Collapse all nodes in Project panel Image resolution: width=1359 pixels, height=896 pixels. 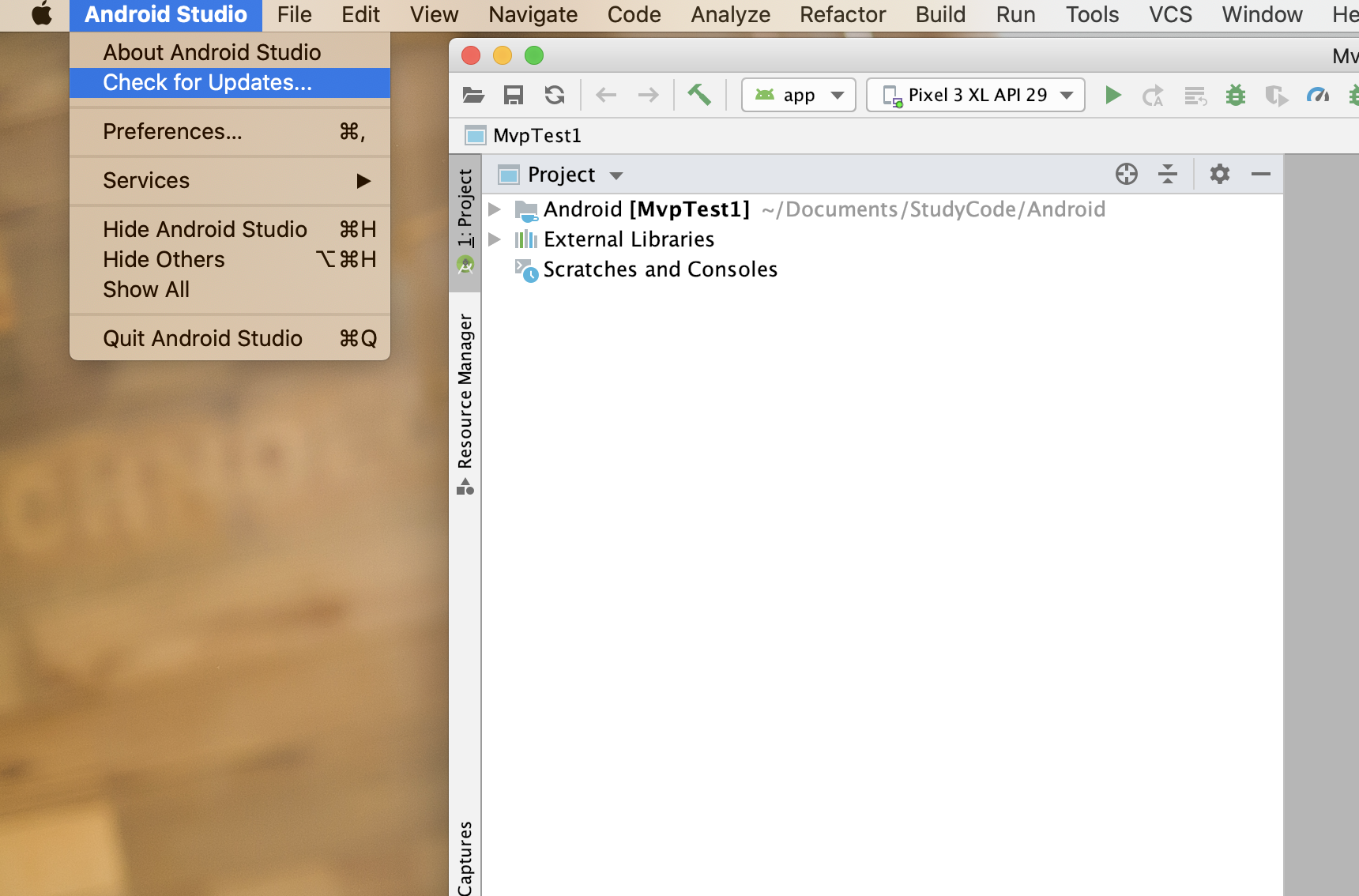[x=1169, y=174]
